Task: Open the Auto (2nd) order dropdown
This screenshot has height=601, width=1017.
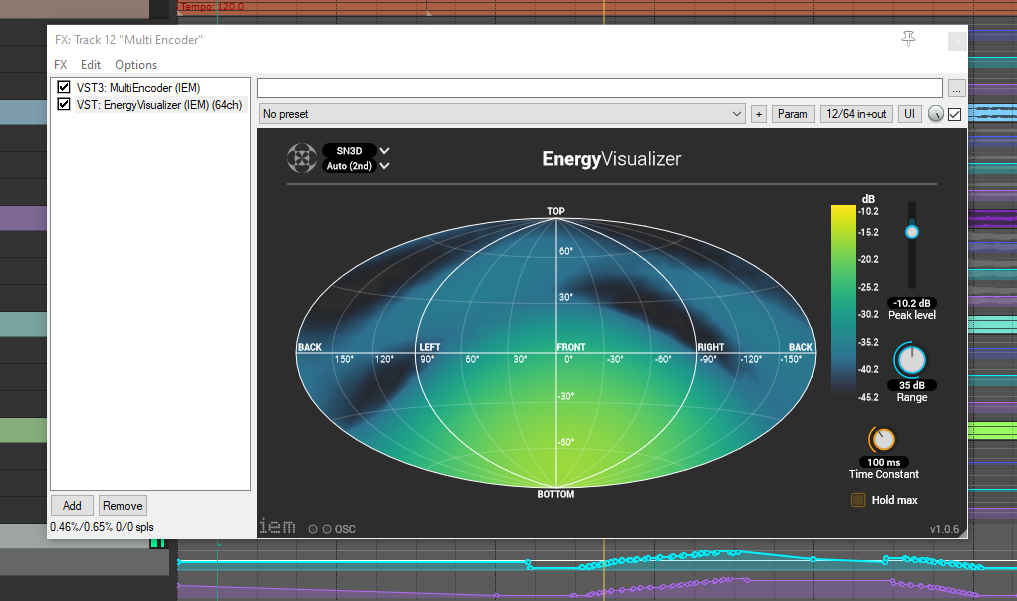Action: coord(355,166)
